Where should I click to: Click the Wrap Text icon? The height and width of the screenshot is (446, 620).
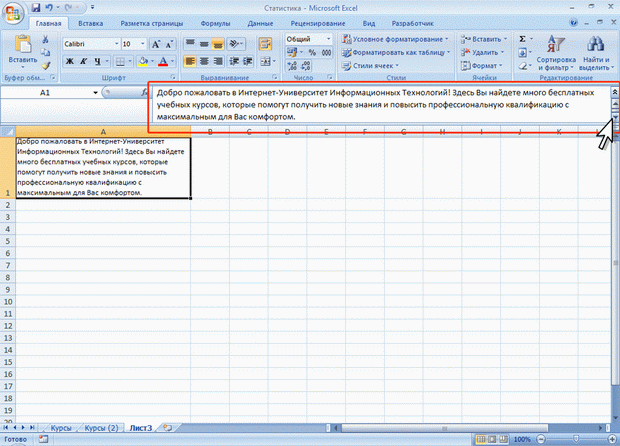coord(265,43)
